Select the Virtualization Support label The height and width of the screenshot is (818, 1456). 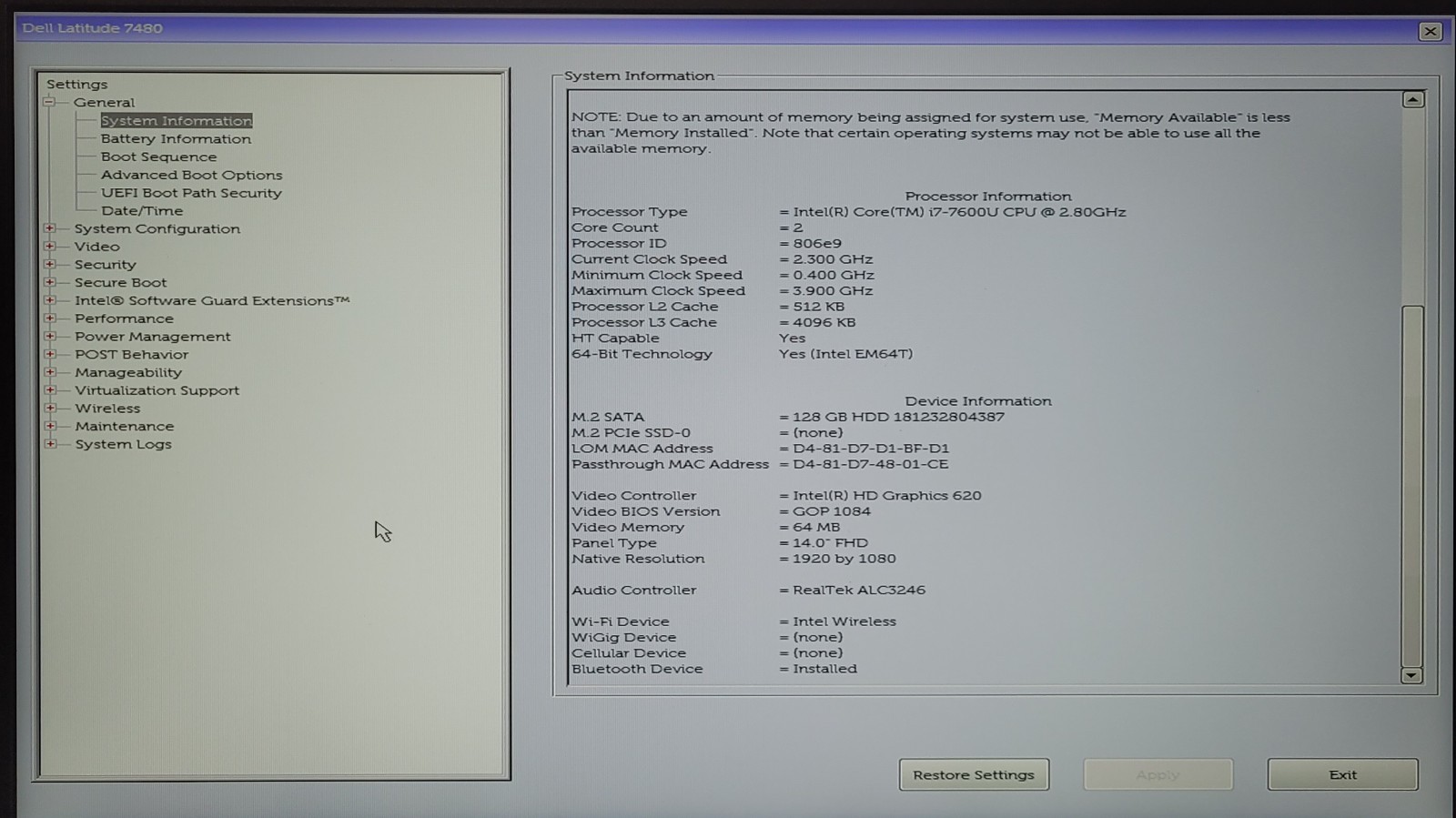tap(157, 390)
